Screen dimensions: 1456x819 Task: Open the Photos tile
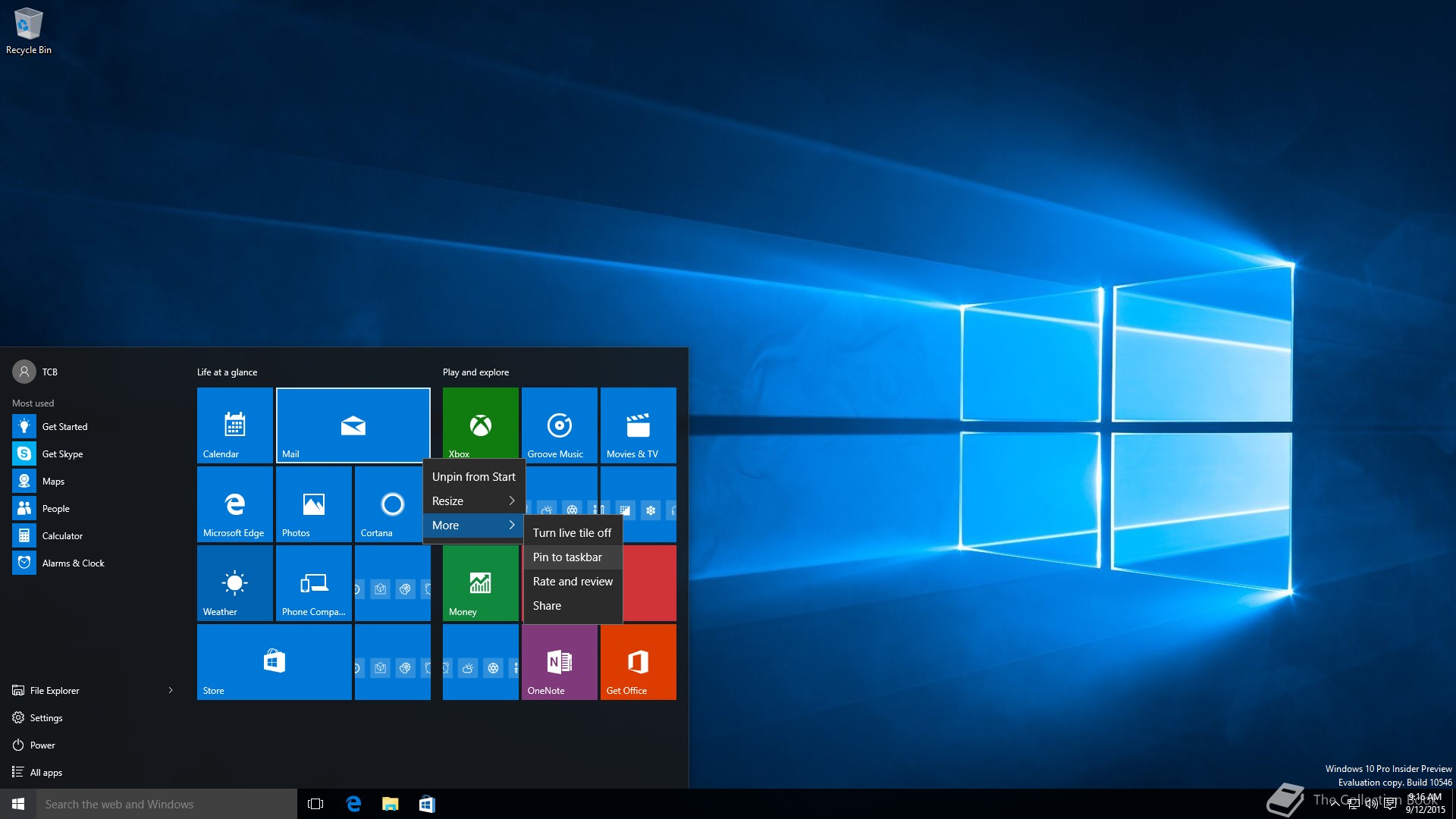314,504
